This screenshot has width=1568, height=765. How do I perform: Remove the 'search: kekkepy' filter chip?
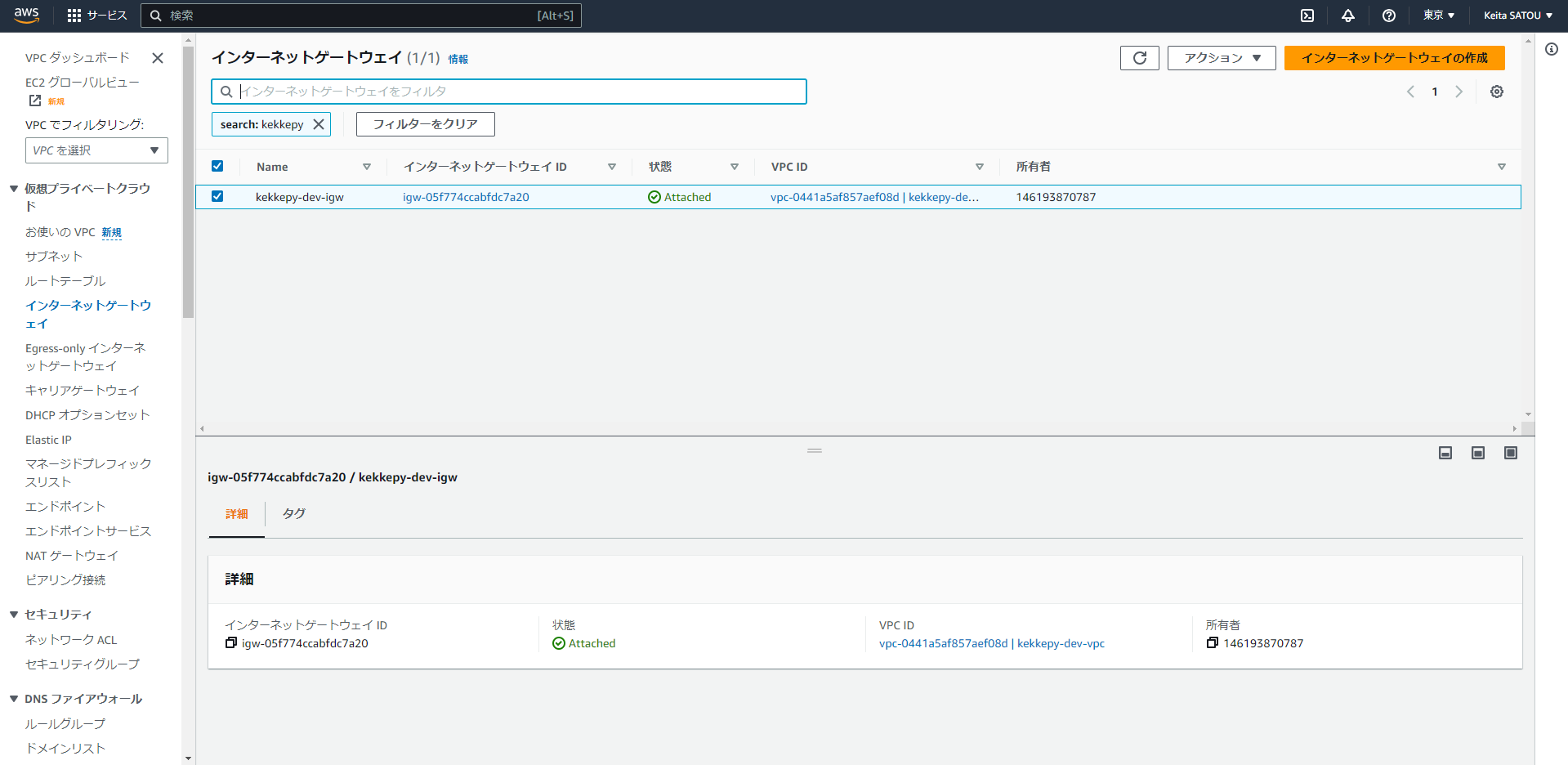[319, 124]
